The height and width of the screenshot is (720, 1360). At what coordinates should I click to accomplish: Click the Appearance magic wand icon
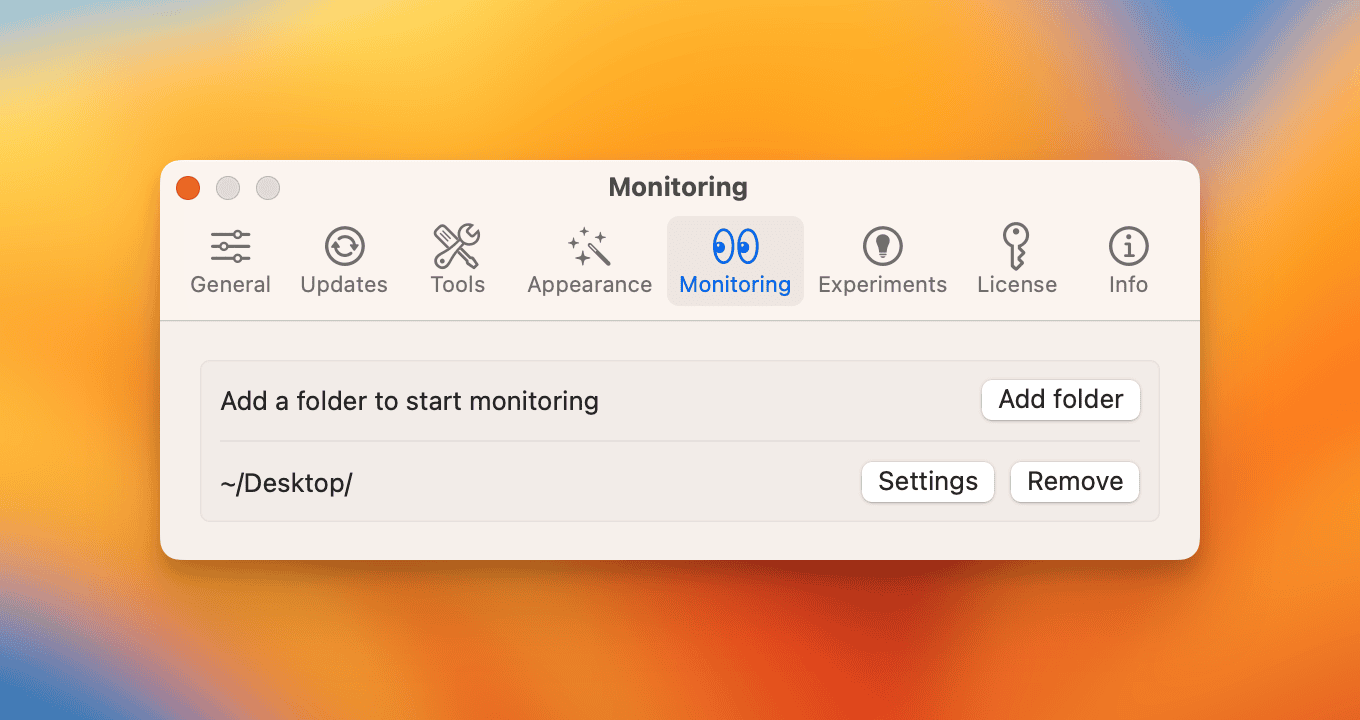tap(589, 246)
